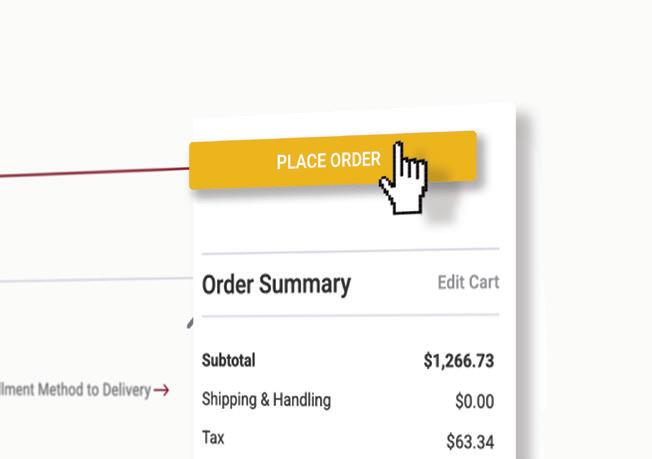652x459 pixels.
Task: Click the divider line above Order Summary
Action: pyautogui.click(x=350, y=249)
